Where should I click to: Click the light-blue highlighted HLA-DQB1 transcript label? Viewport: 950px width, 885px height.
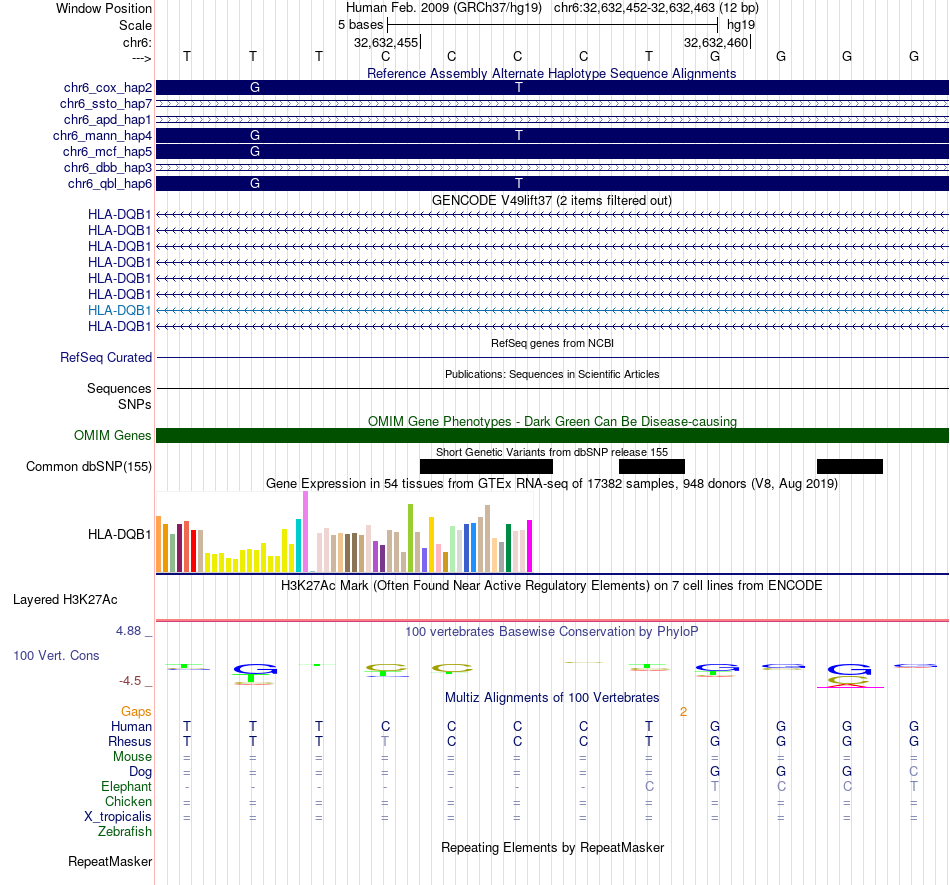(x=119, y=310)
